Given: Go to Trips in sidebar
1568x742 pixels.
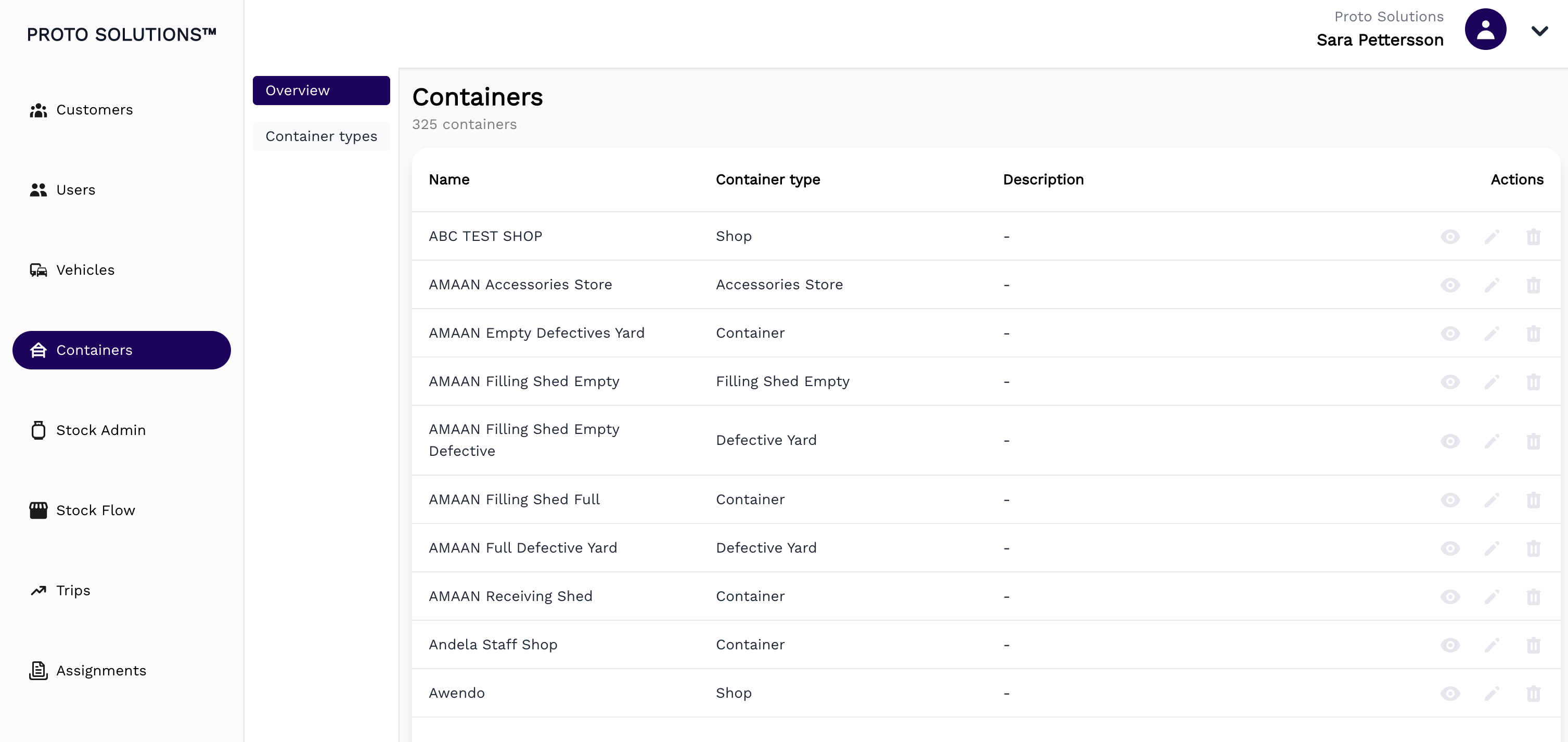Looking at the screenshot, I should pyautogui.click(x=121, y=591).
